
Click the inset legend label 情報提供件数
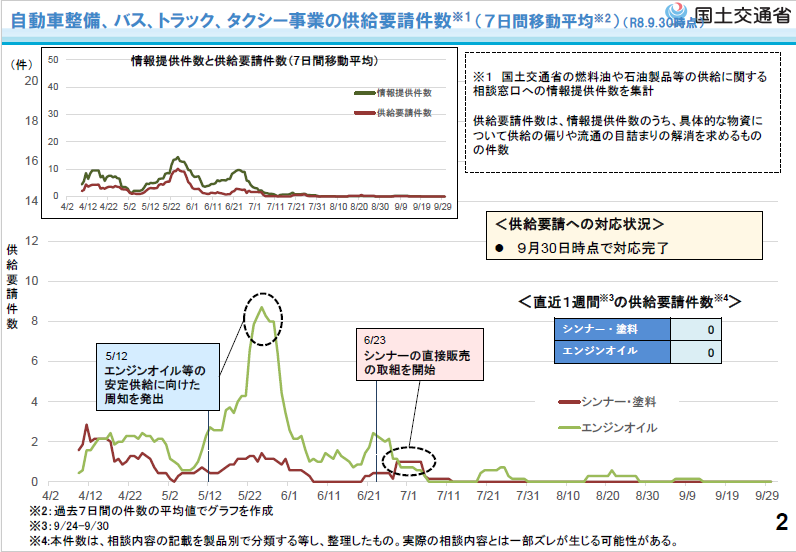pyautogui.click(x=404, y=93)
